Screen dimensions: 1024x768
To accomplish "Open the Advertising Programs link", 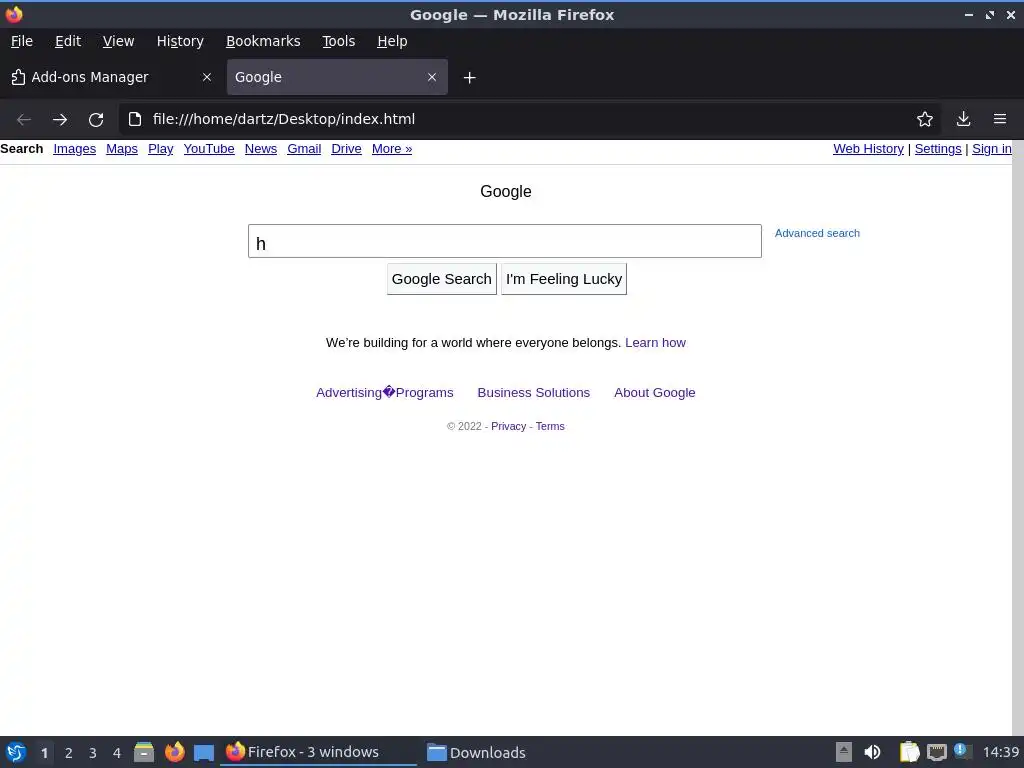I will click(x=385, y=392).
